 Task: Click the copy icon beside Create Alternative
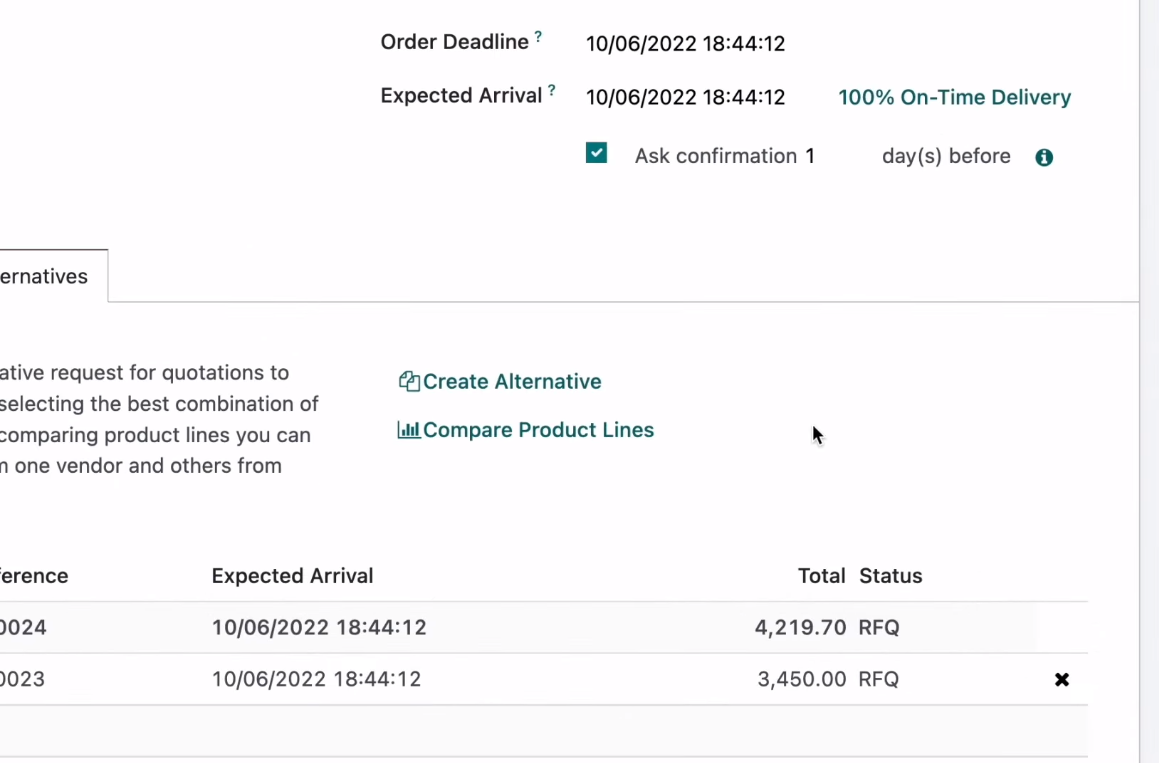[408, 382]
